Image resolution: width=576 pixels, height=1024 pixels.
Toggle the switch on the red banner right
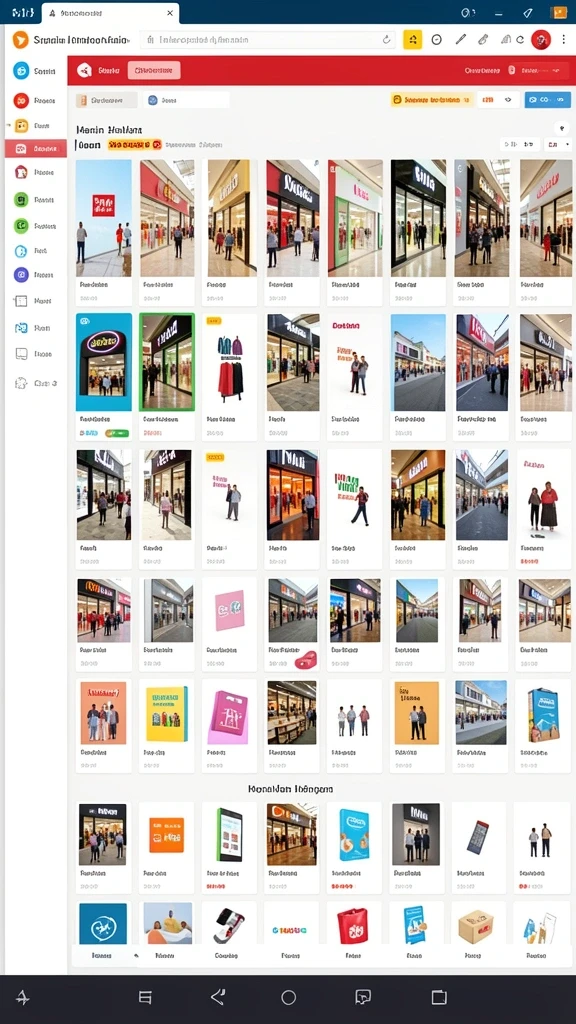(512, 71)
